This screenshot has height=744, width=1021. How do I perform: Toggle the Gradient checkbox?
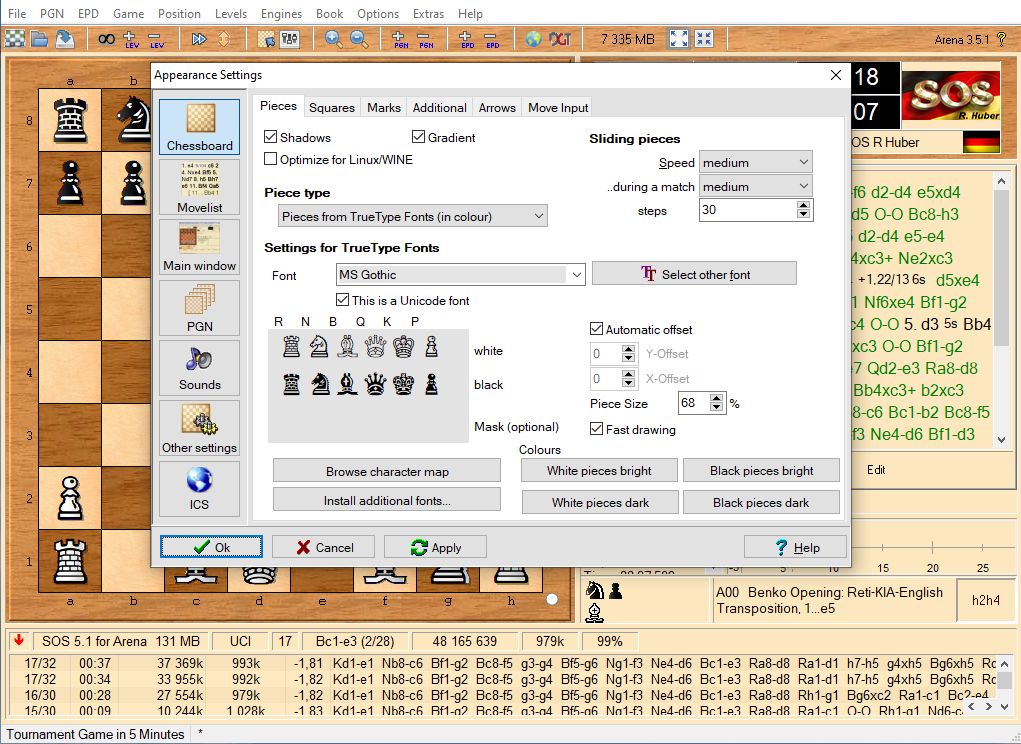click(419, 137)
